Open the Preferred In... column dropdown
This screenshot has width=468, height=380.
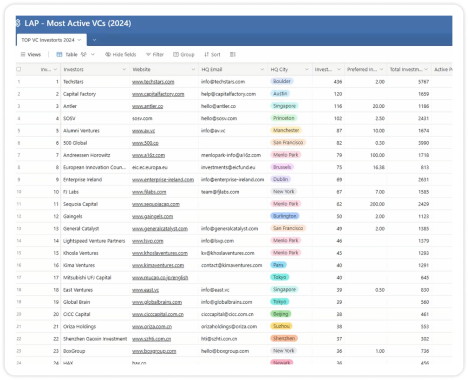(x=381, y=69)
